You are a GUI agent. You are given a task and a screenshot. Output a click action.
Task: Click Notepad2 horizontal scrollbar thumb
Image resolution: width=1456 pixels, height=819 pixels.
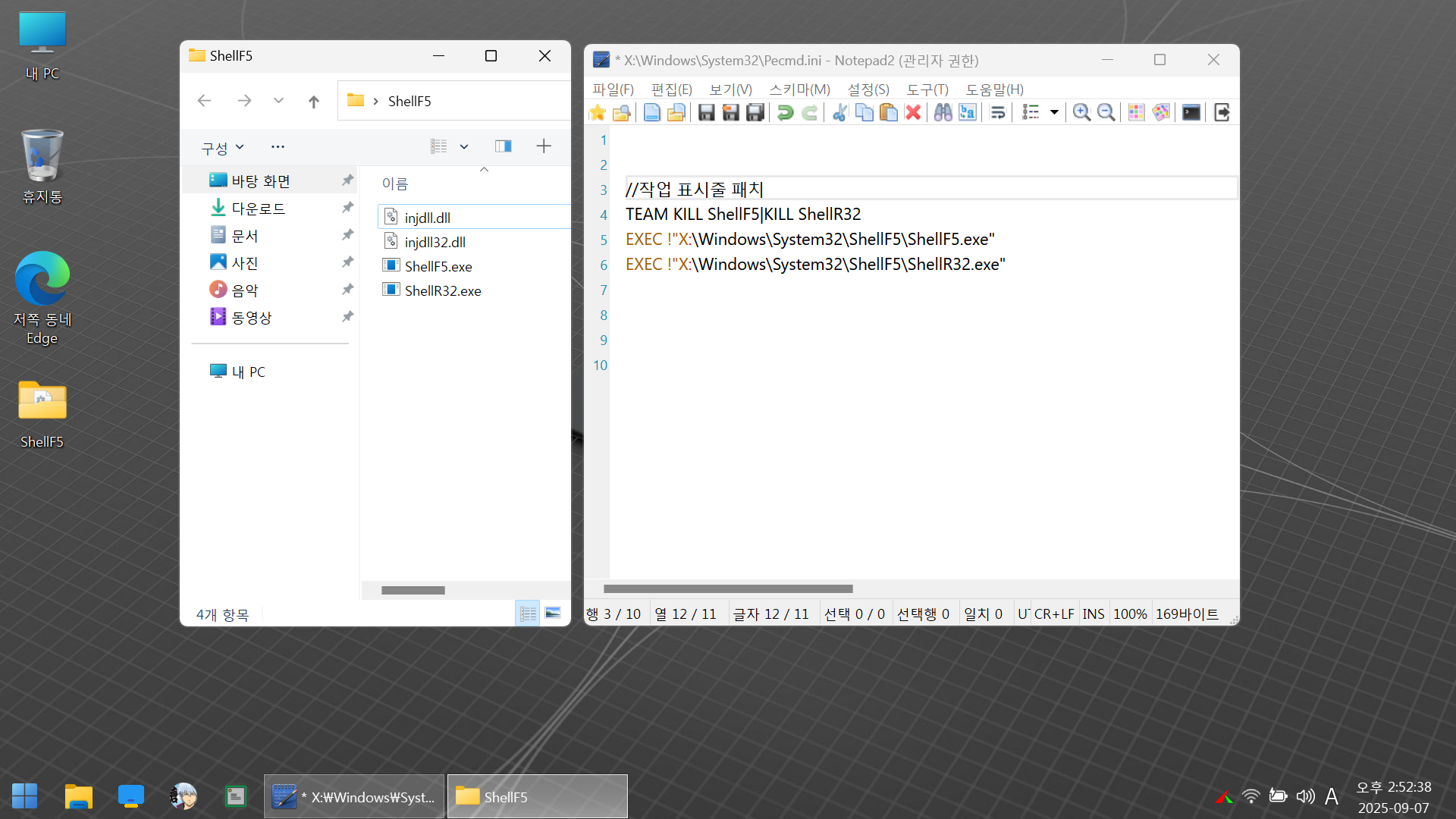[727, 588]
